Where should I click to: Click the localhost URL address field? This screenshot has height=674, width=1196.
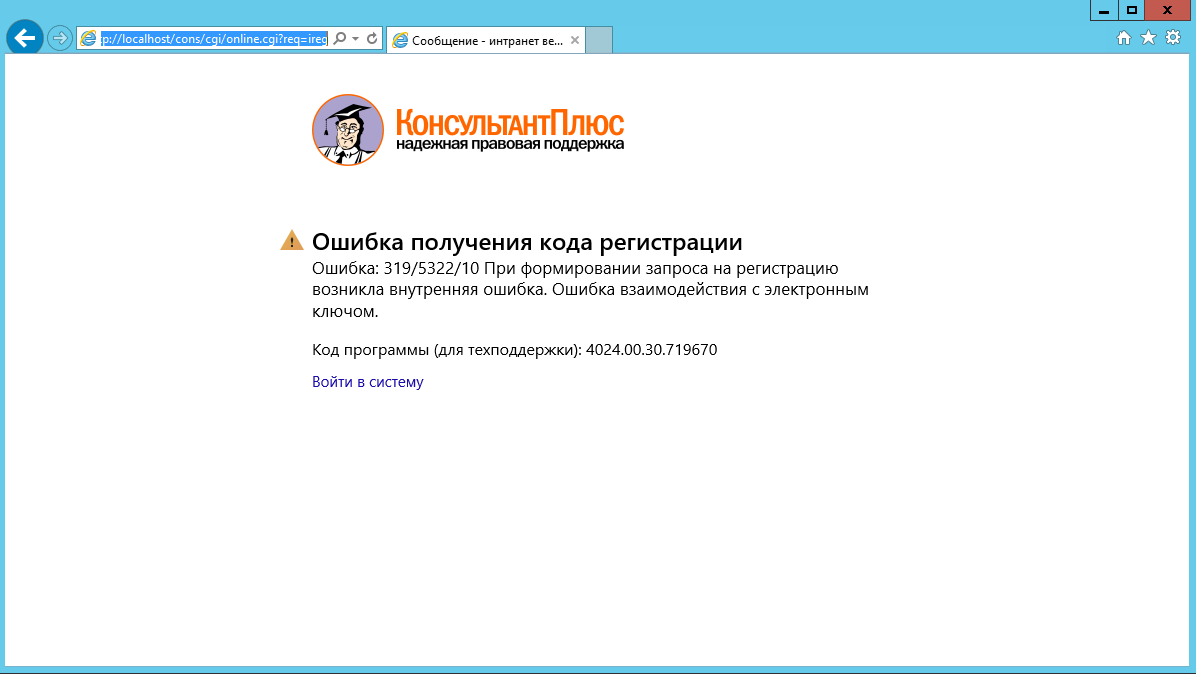[214, 38]
